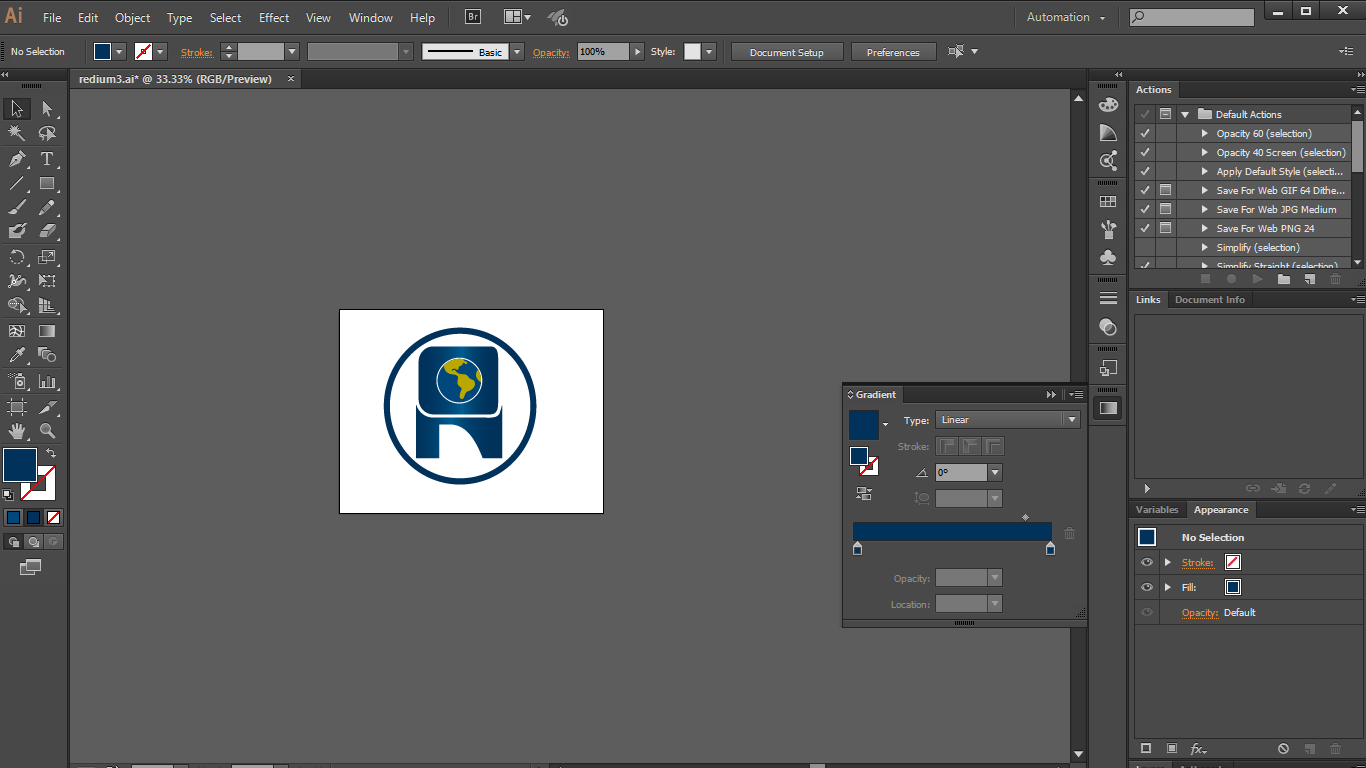Screen dimensions: 1366x768
Task: Select the Blend tool
Action: click(47, 355)
